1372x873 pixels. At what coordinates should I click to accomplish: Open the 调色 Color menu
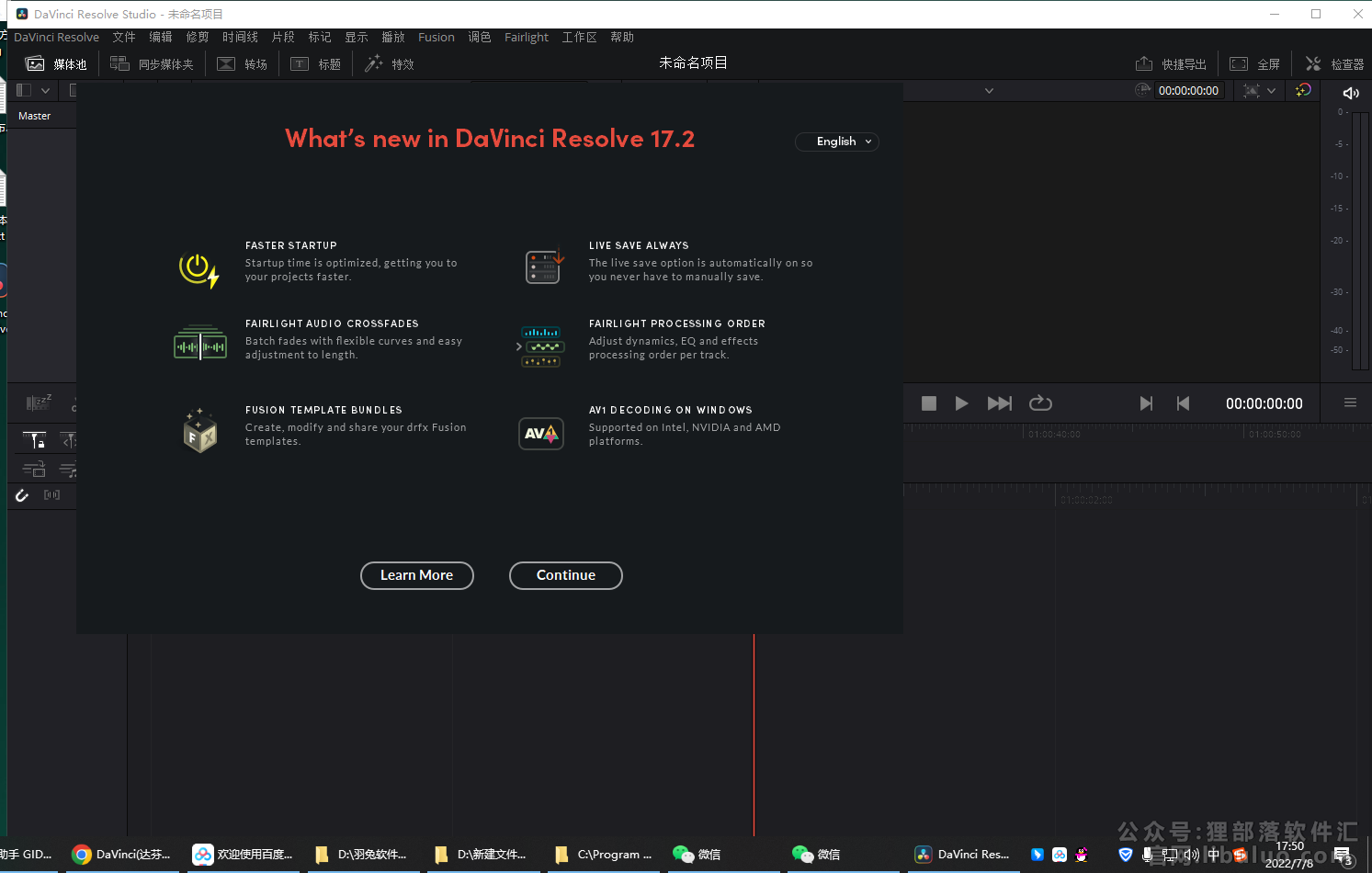480,37
